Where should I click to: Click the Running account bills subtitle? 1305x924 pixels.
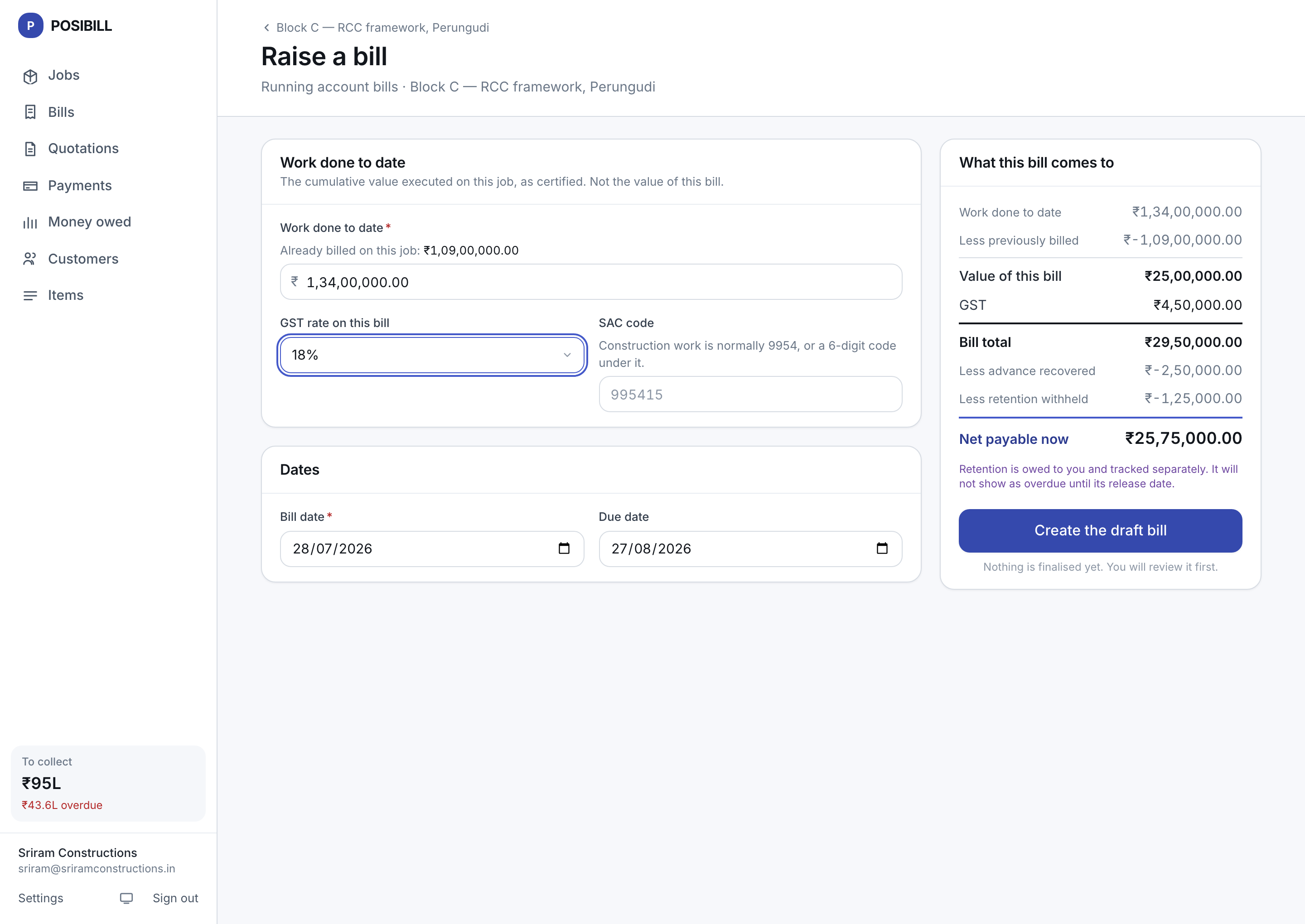click(458, 87)
